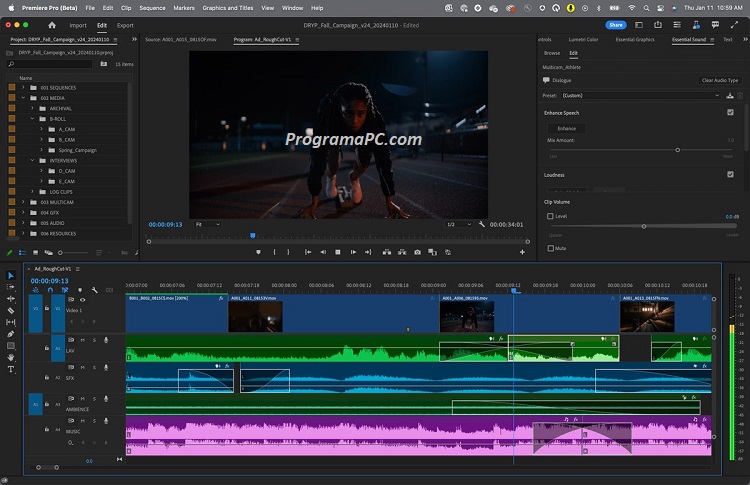Select the Hand tool
This screenshot has height=485, width=750.
click(11, 357)
